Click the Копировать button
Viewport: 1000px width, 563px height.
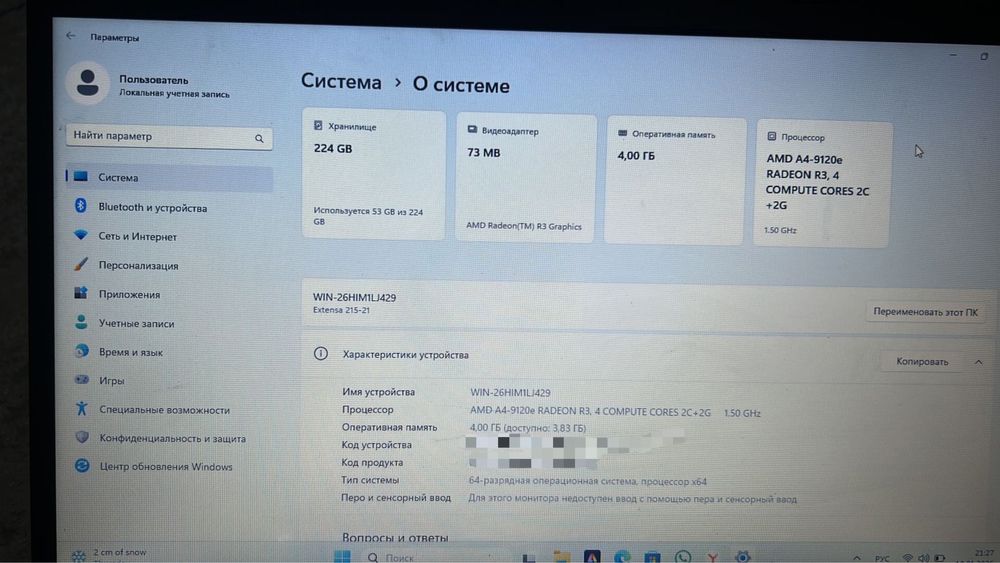[x=922, y=362]
